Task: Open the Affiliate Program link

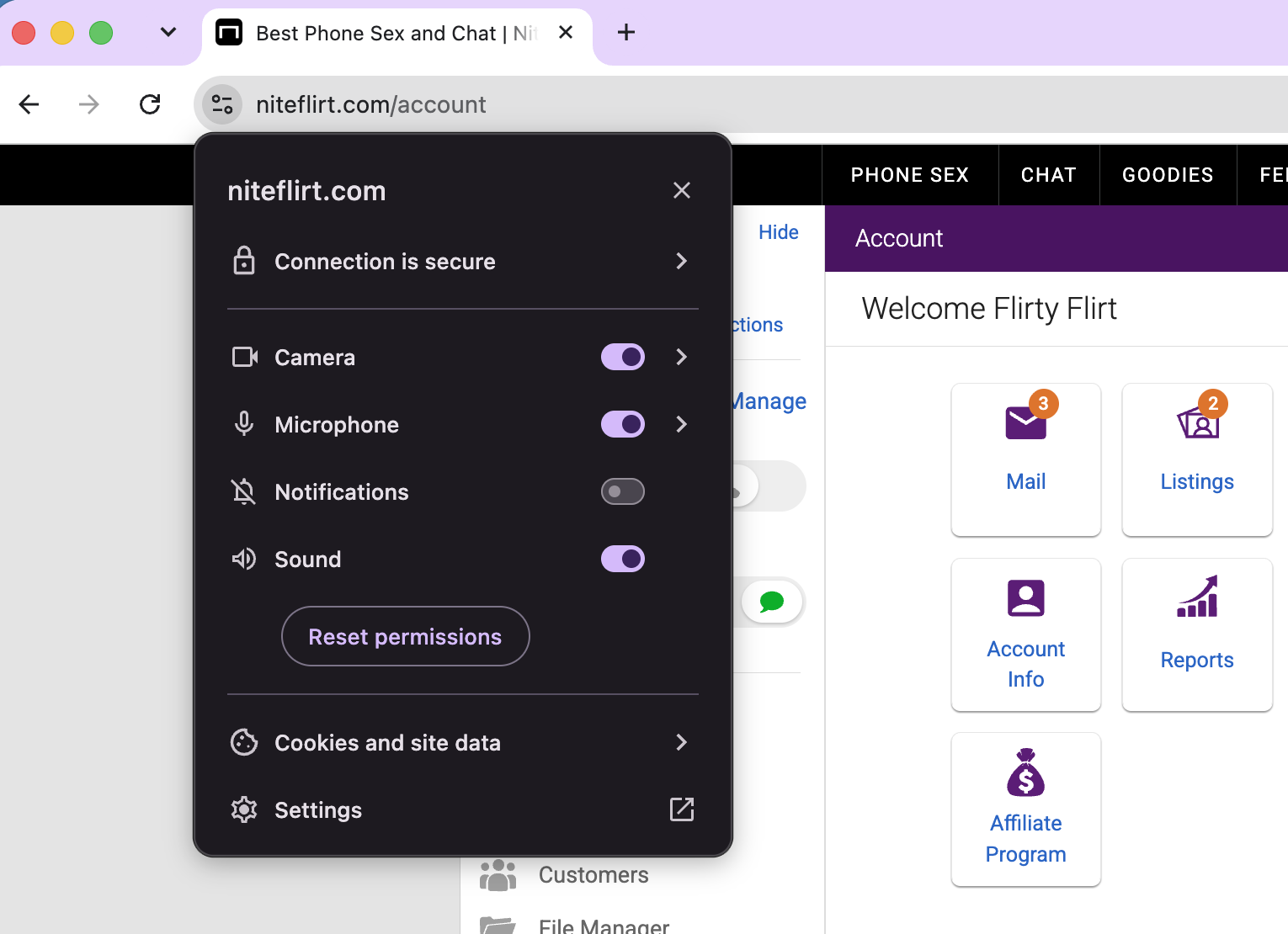Action: (x=1026, y=838)
